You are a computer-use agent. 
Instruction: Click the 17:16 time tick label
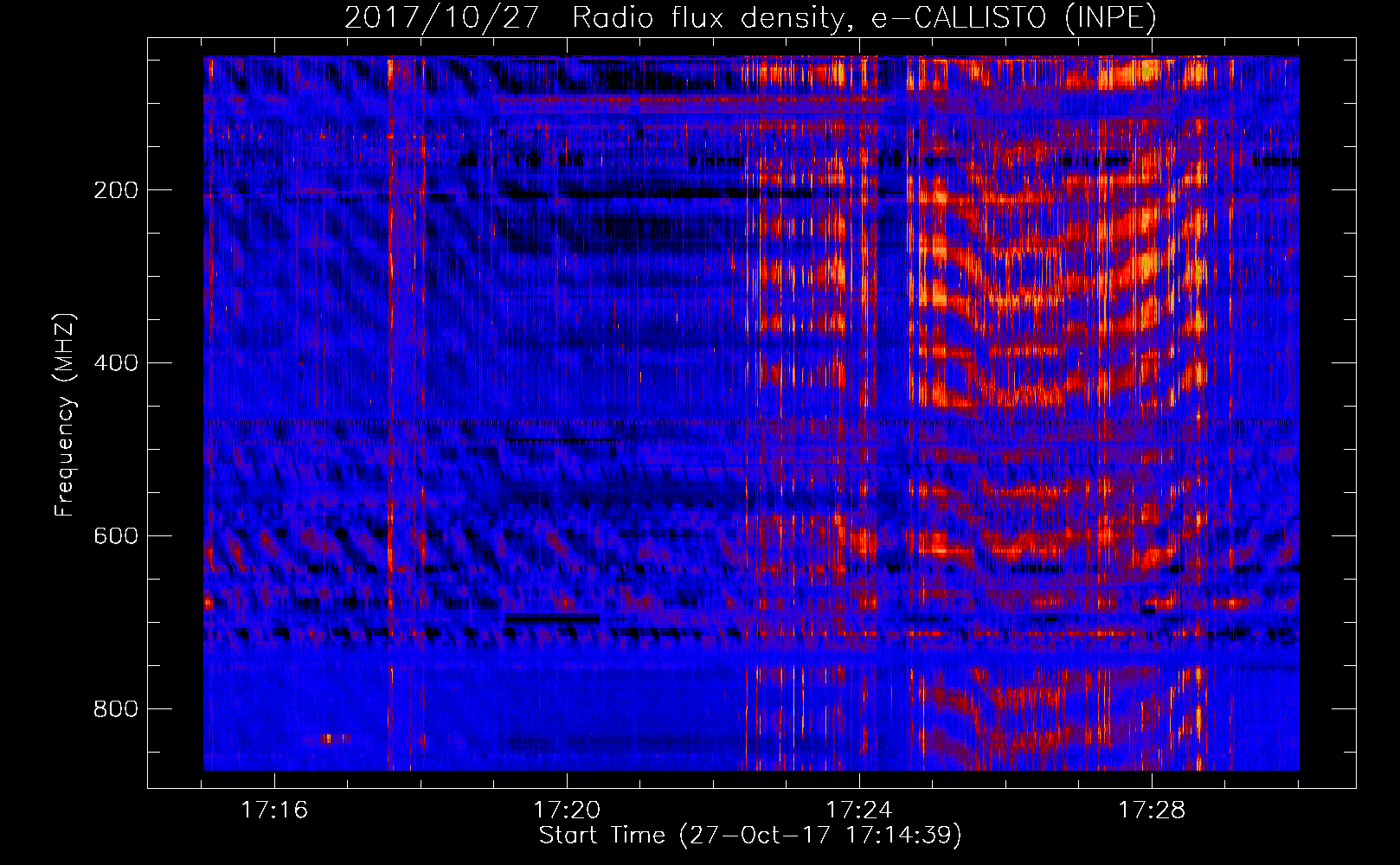pos(274,811)
